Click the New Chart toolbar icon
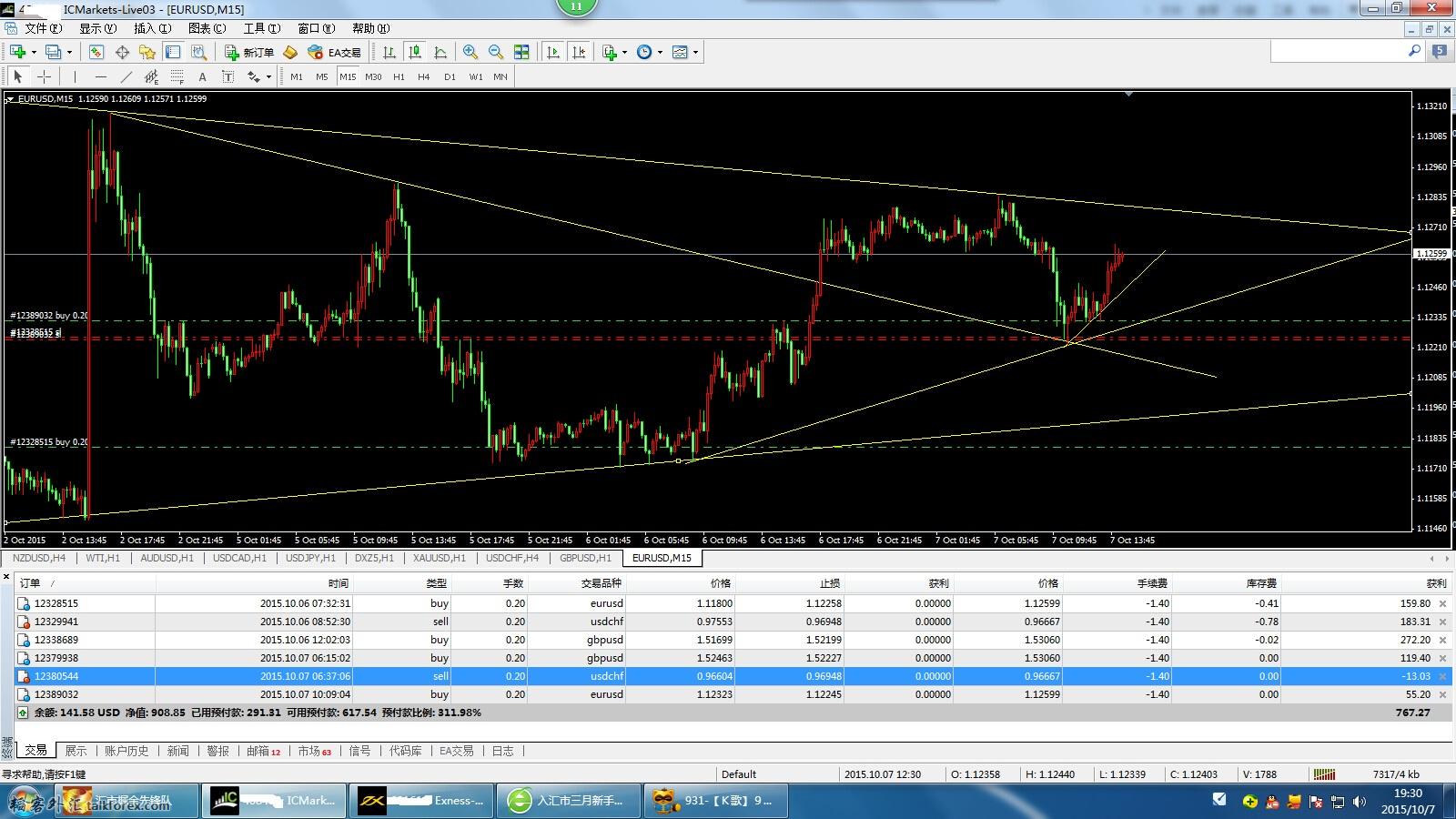This screenshot has width=1456, height=819. click(x=17, y=52)
